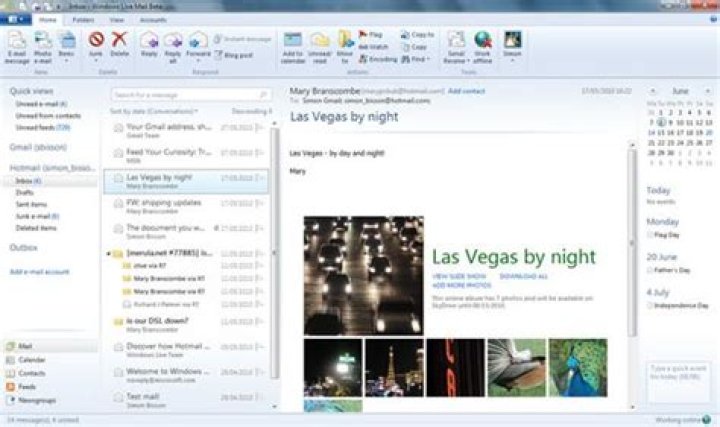Image resolution: width=720 pixels, height=427 pixels.
Task: Click Add to calendar
Action: 293,47
